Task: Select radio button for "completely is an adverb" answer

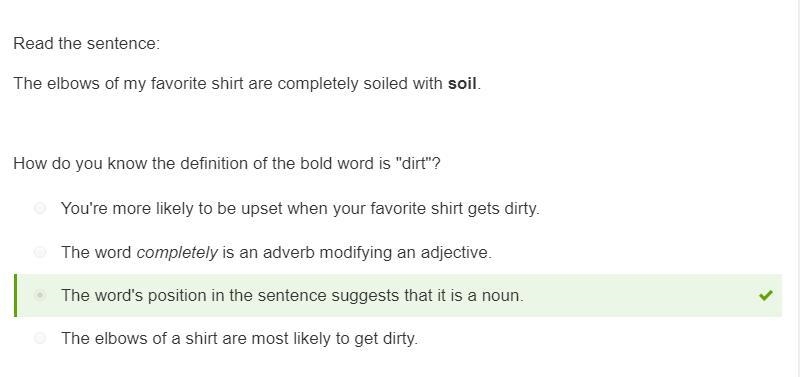Action: pos(40,252)
